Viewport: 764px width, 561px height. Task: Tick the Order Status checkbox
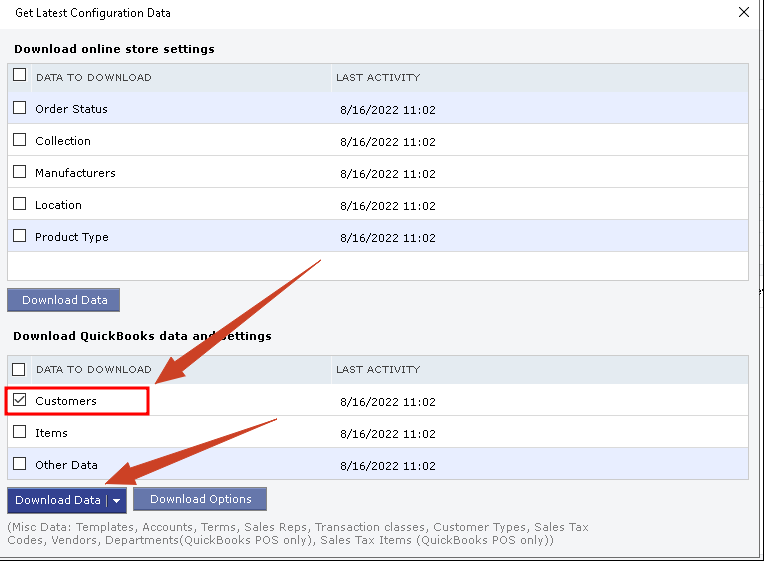tap(19, 107)
